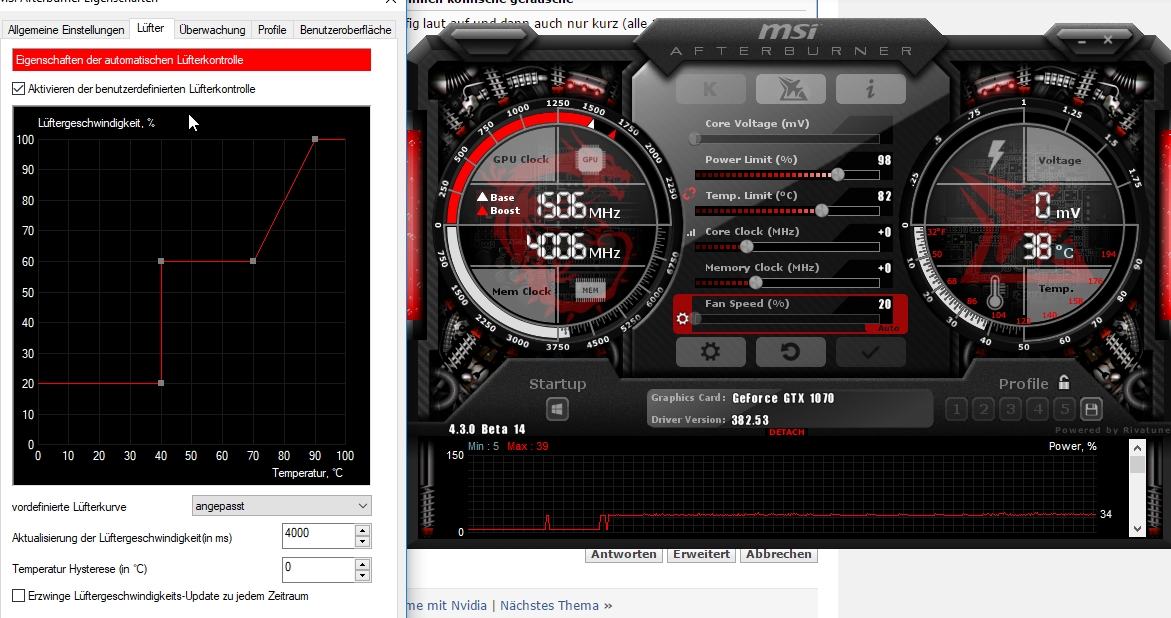Select profile slot 5

coord(1064,409)
